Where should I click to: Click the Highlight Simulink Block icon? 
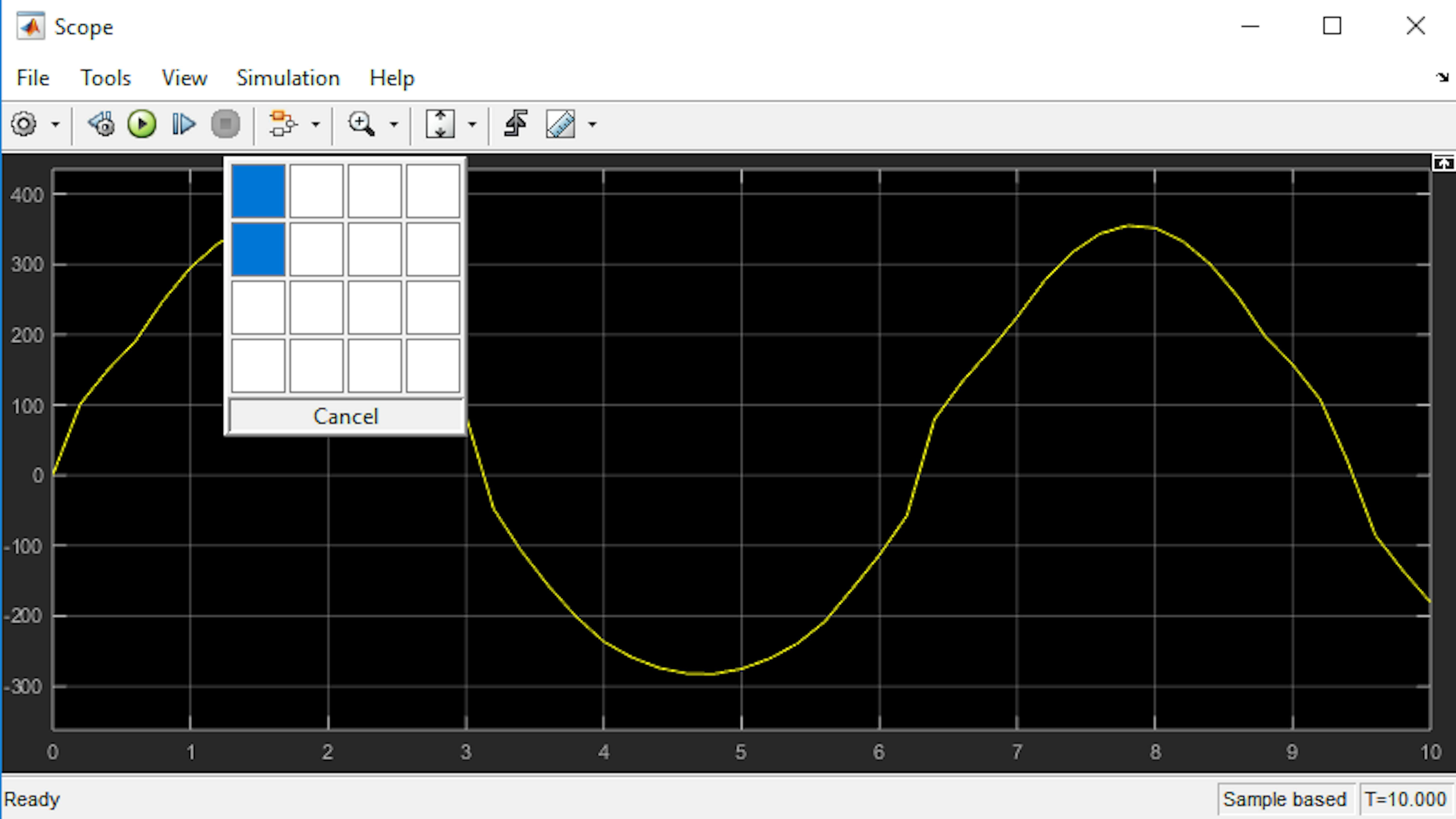(x=283, y=124)
